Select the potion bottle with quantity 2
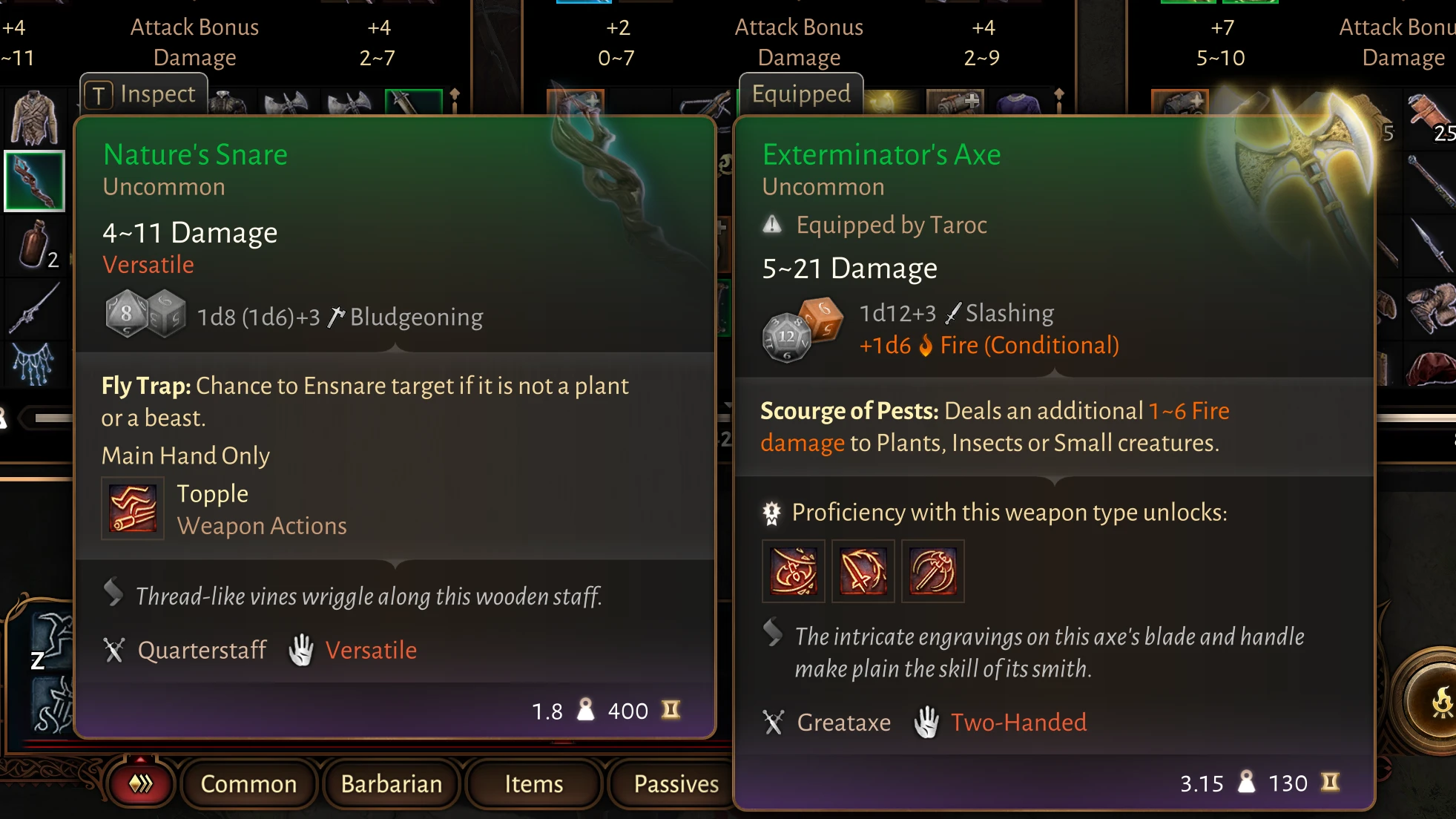The image size is (1456, 819). 34,245
